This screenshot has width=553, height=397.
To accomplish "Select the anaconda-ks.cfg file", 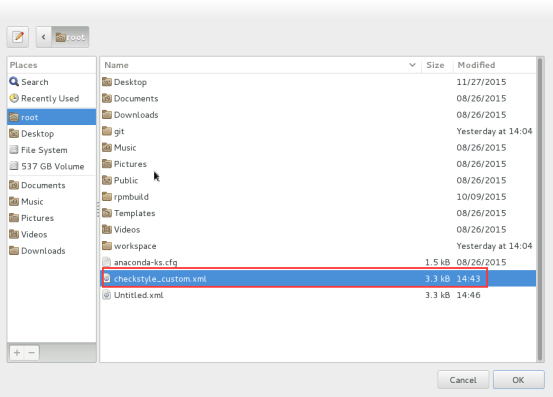I will [318, 262].
